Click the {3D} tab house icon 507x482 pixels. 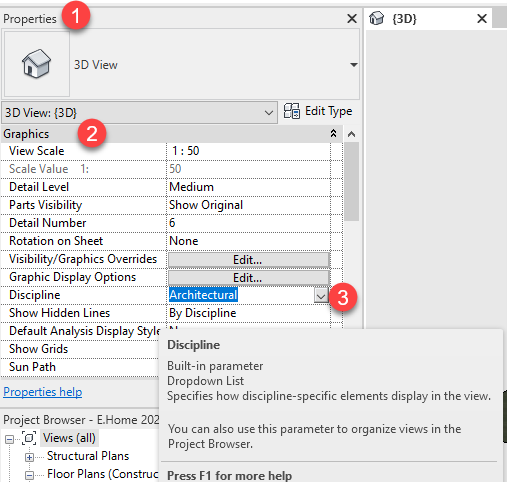tap(377, 18)
